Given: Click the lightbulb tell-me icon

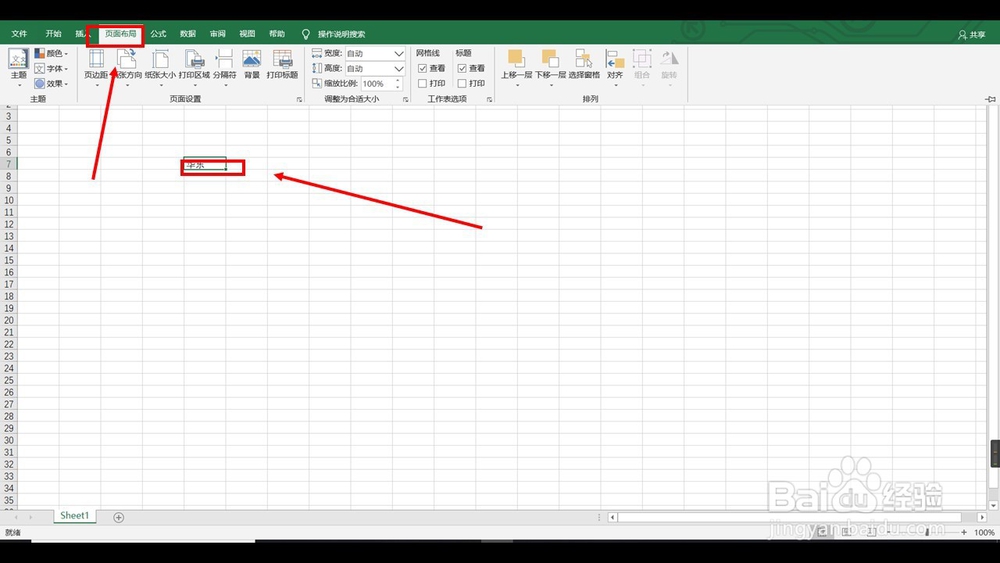Looking at the screenshot, I should pyautogui.click(x=305, y=34).
